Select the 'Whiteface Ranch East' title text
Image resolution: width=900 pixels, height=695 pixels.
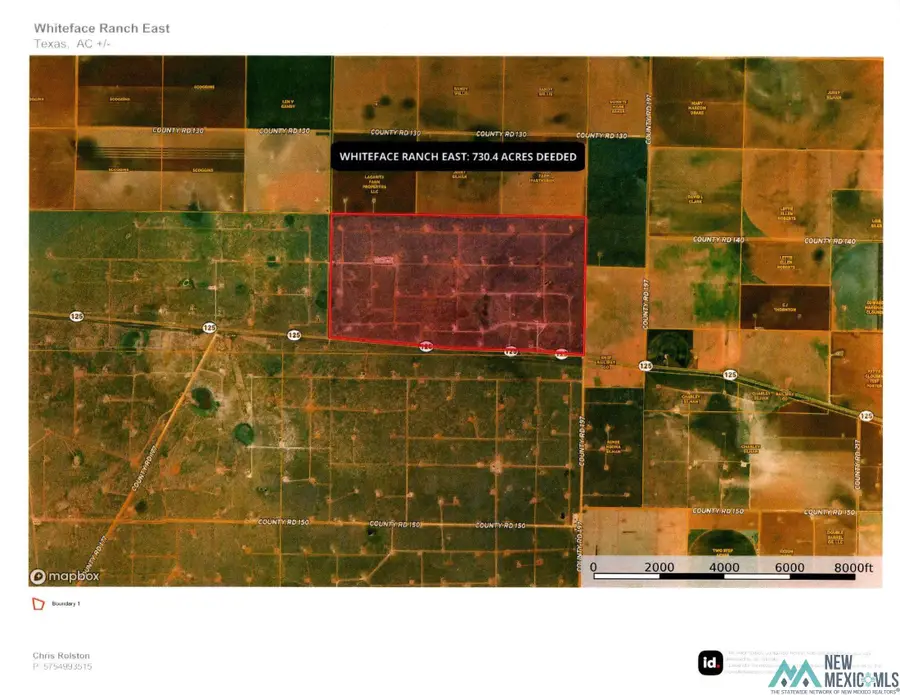tap(102, 28)
